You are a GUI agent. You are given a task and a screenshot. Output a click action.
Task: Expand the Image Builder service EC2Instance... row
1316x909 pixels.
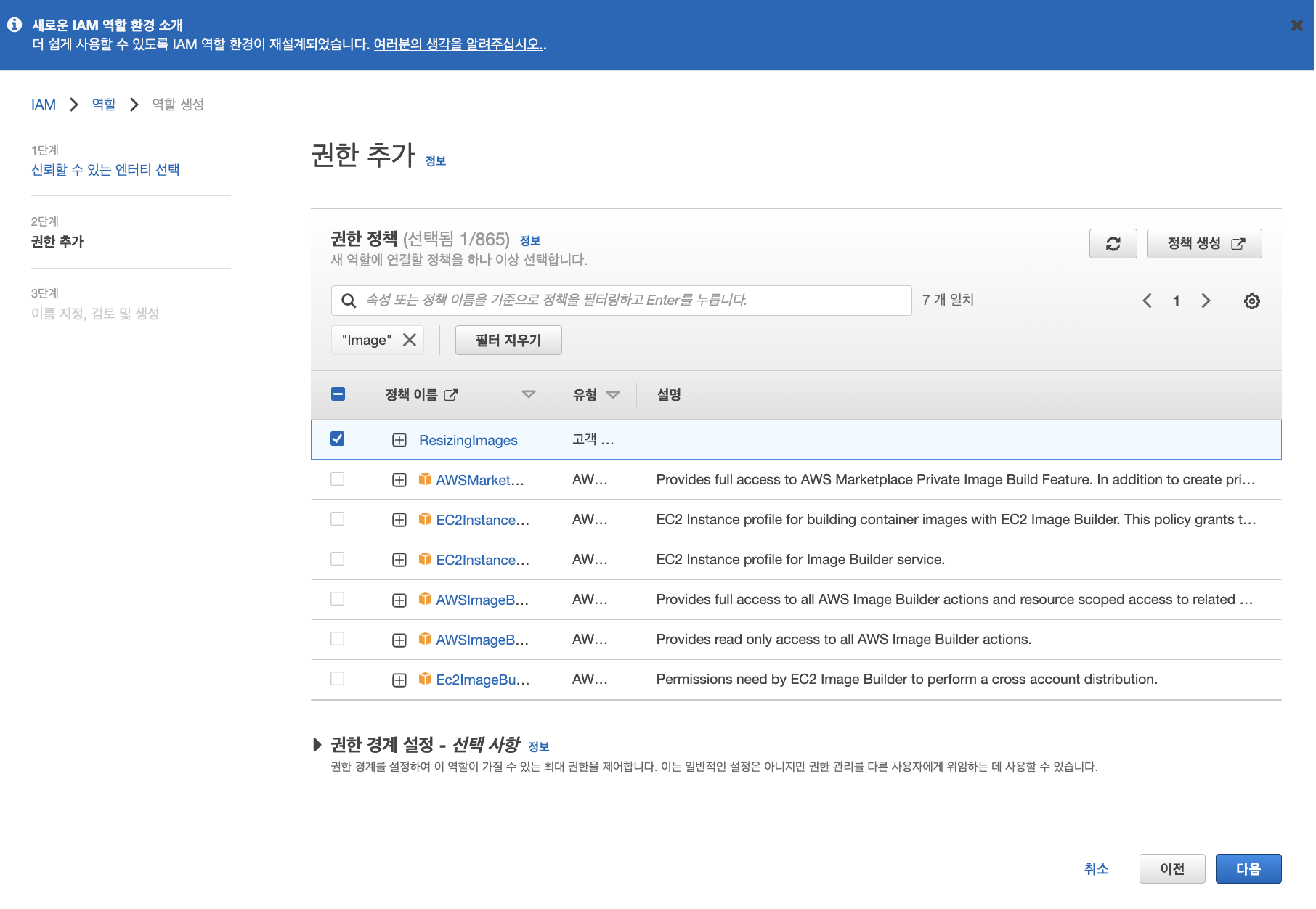pyautogui.click(x=399, y=560)
